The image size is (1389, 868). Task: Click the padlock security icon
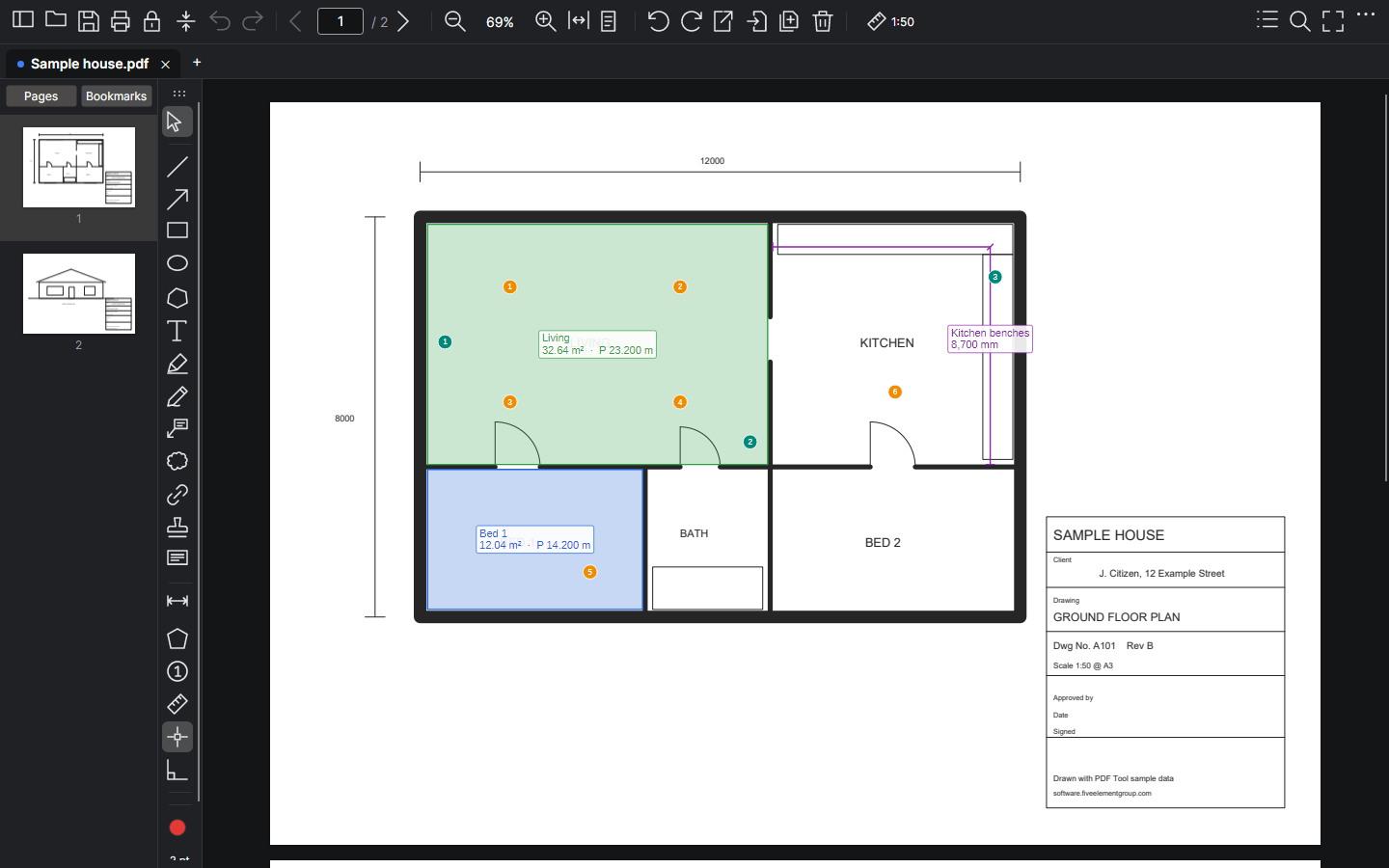point(152,20)
